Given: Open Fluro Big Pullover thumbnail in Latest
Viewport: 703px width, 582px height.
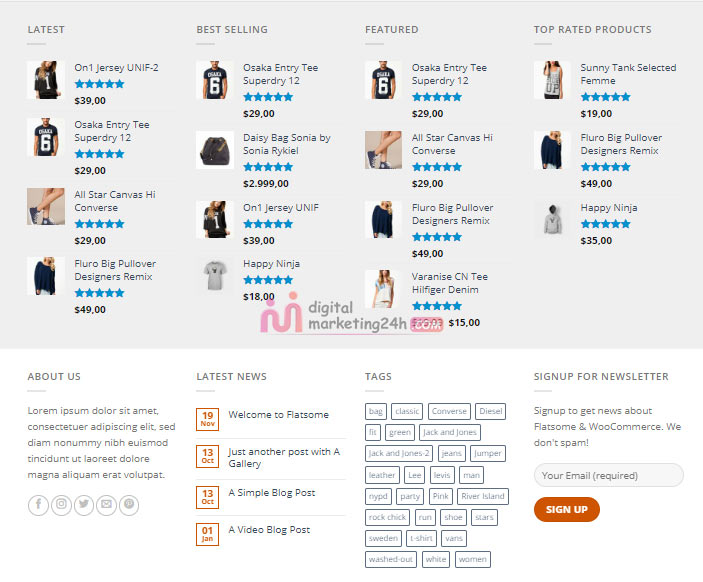Looking at the screenshot, I should [46, 276].
